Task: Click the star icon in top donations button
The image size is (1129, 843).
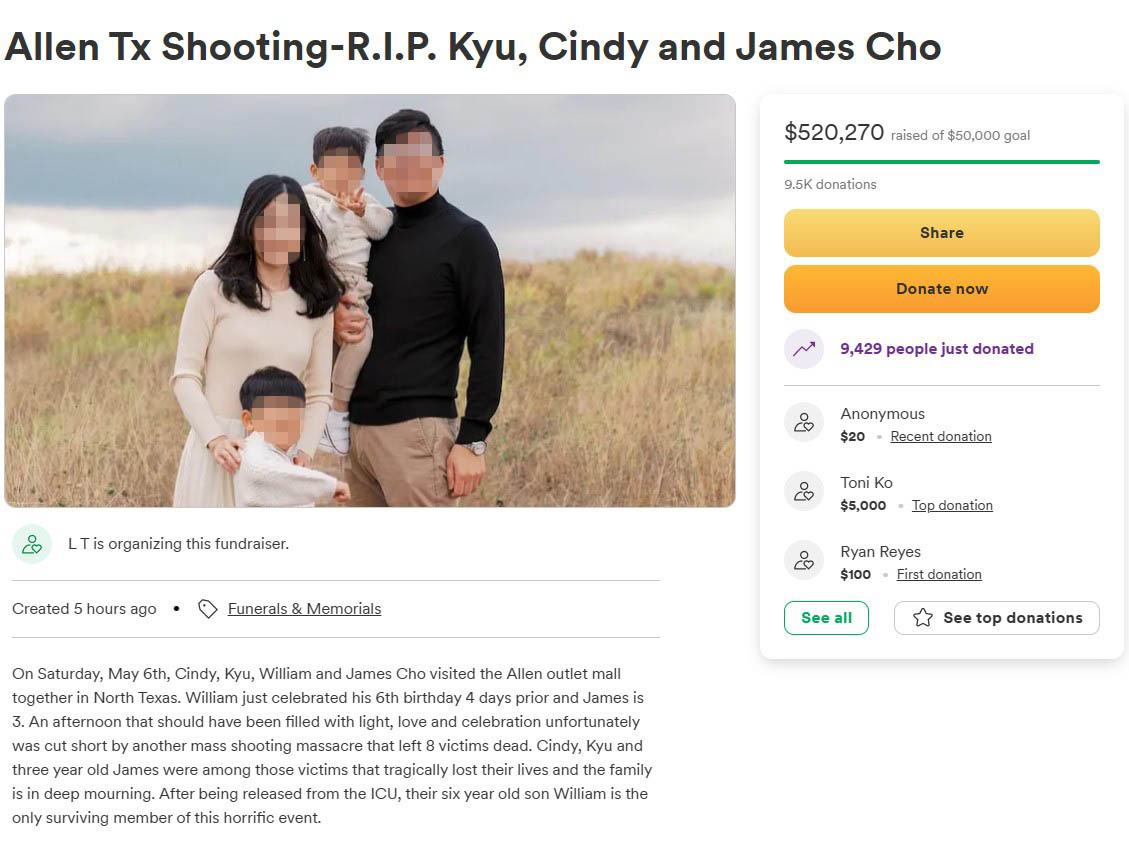Action: coord(923,618)
